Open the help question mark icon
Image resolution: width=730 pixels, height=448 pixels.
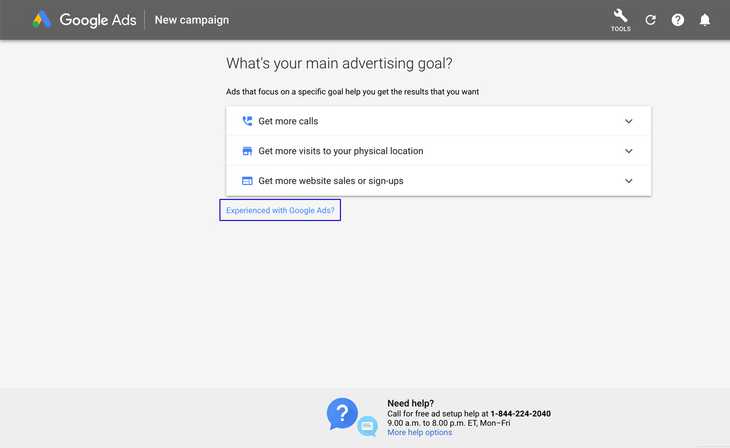[678, 20]
